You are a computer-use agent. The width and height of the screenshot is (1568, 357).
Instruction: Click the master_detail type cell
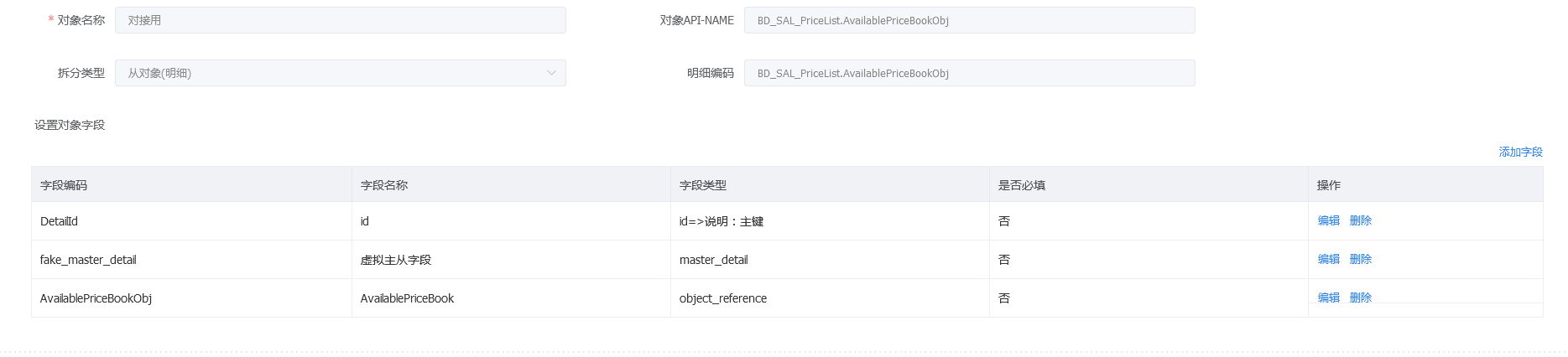point(714,260)
